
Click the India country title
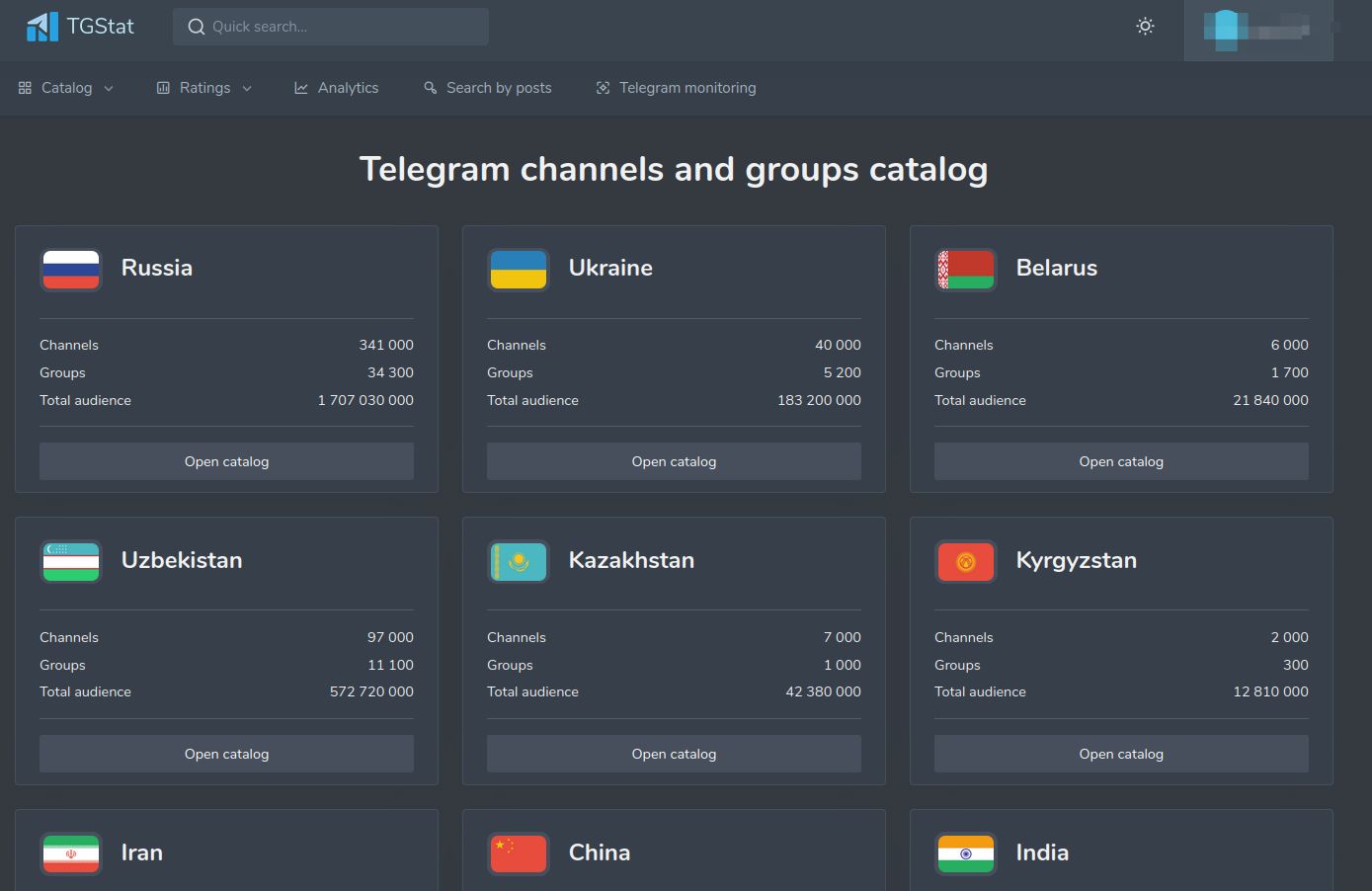[x=1042, y=852]
